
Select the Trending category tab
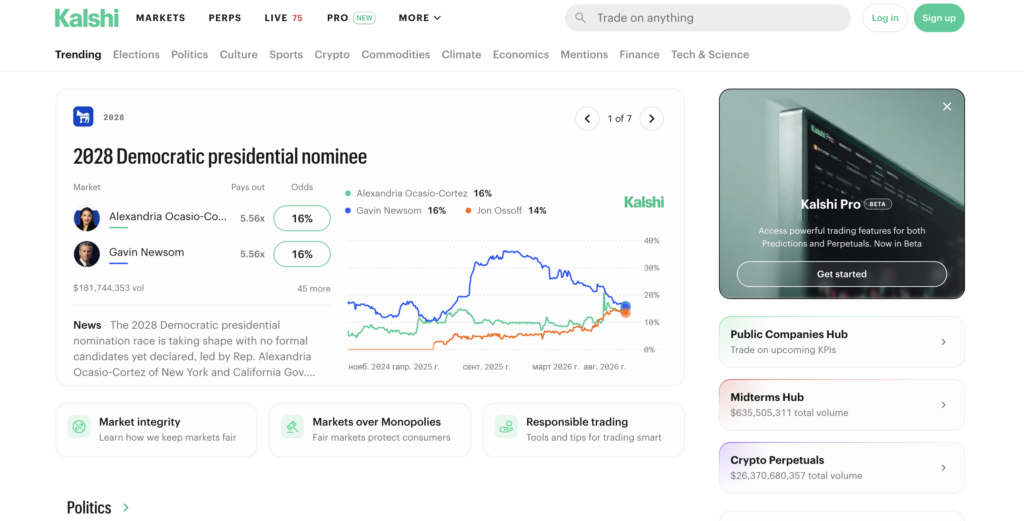(x=78, y=54)
